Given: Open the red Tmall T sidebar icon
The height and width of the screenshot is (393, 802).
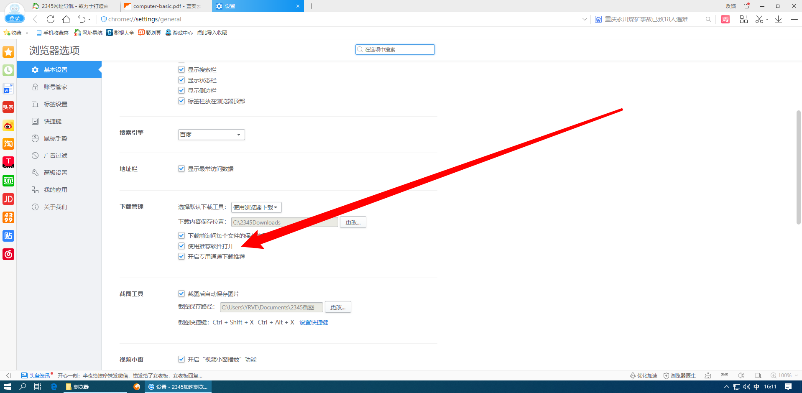Looking at the screenshot, I should pos(8,162).
